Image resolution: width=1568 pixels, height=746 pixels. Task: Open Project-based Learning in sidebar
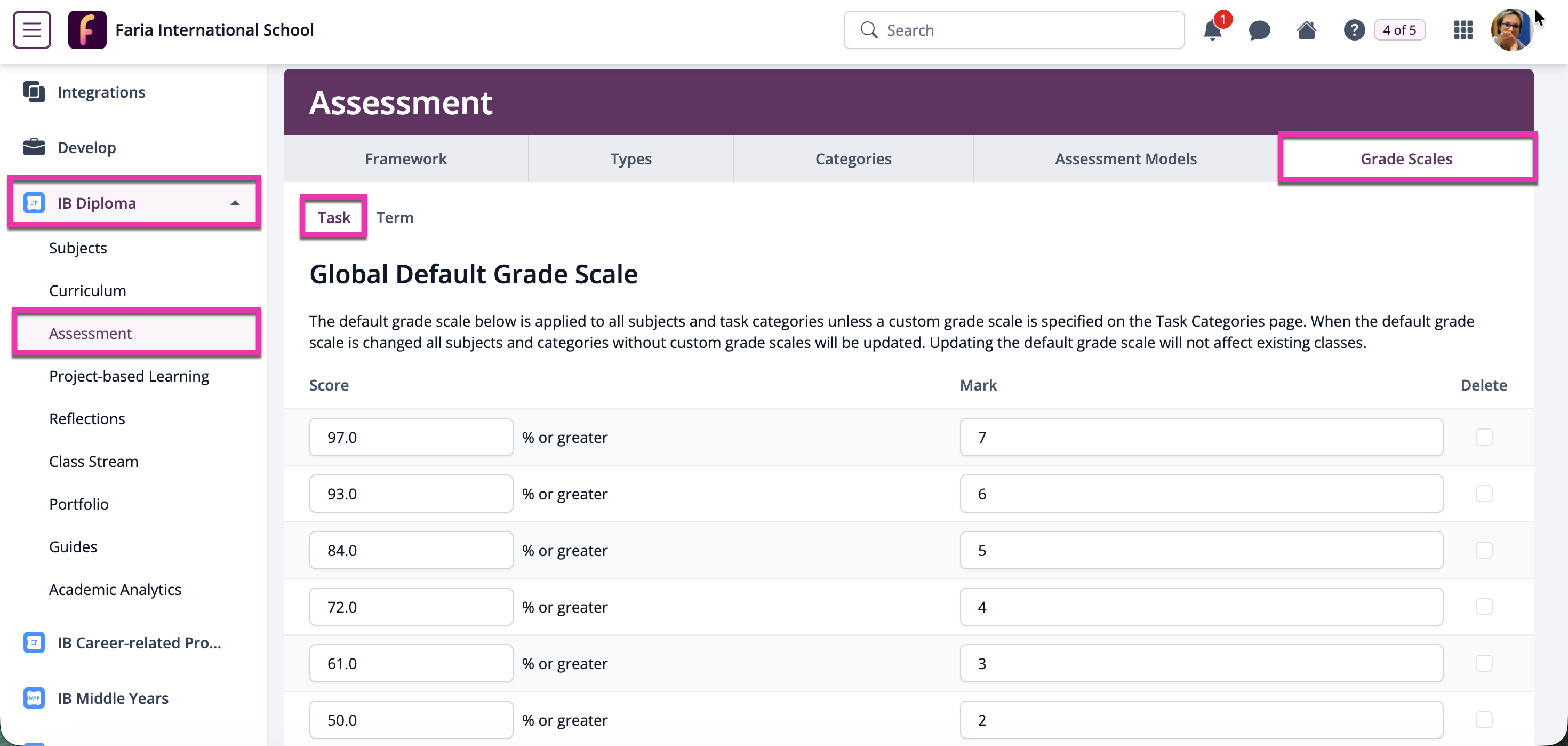coord(129,376)
